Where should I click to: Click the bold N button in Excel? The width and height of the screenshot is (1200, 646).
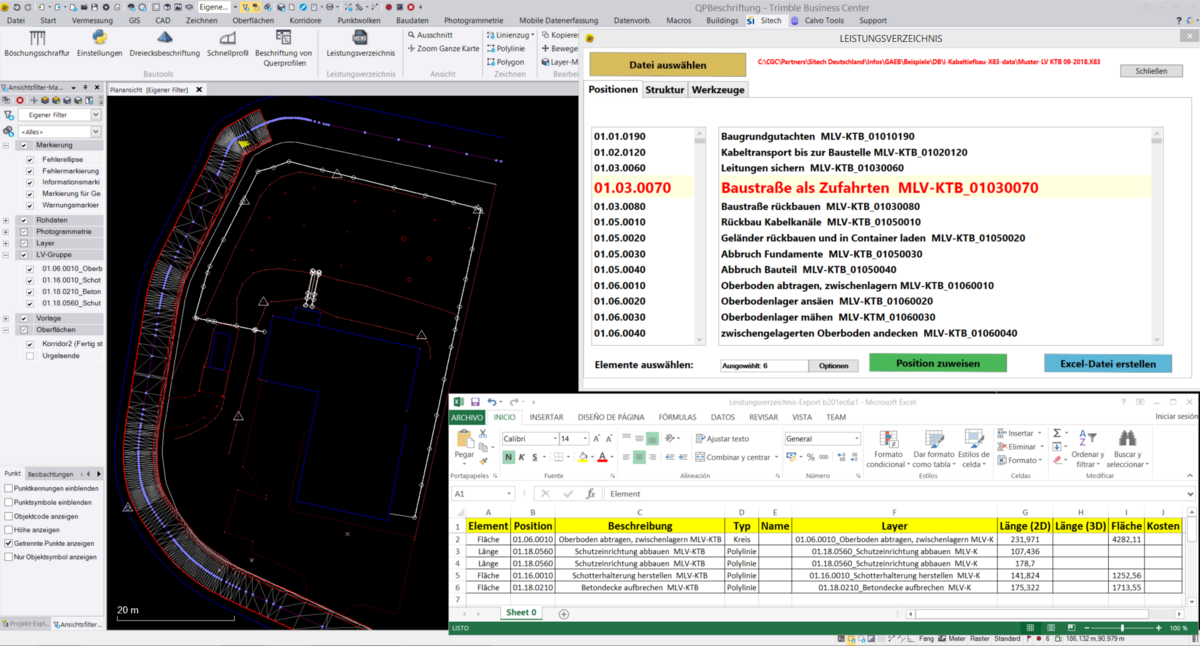(509, 457)
